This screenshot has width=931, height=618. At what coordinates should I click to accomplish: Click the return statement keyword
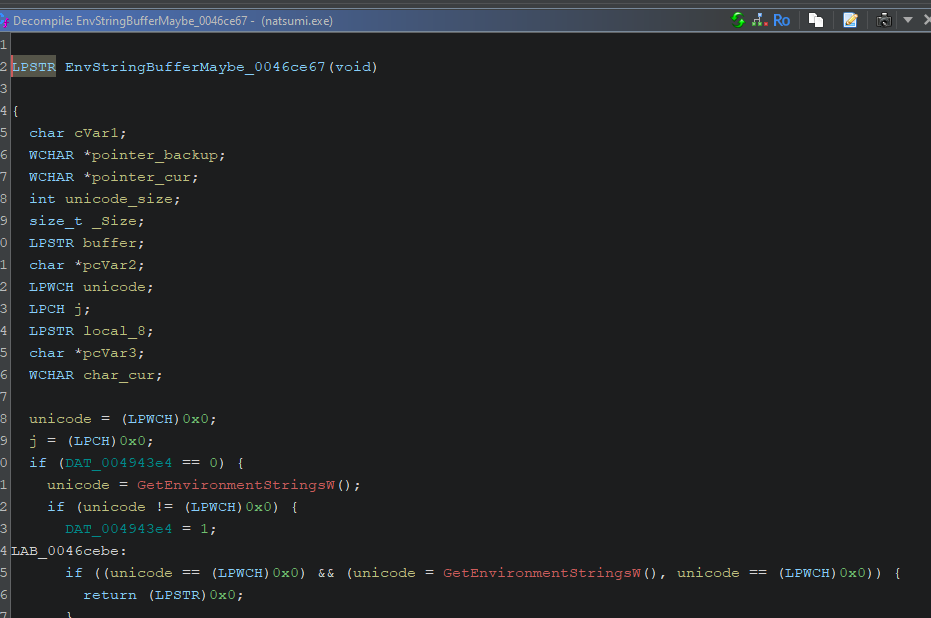(x=110, y=595)
